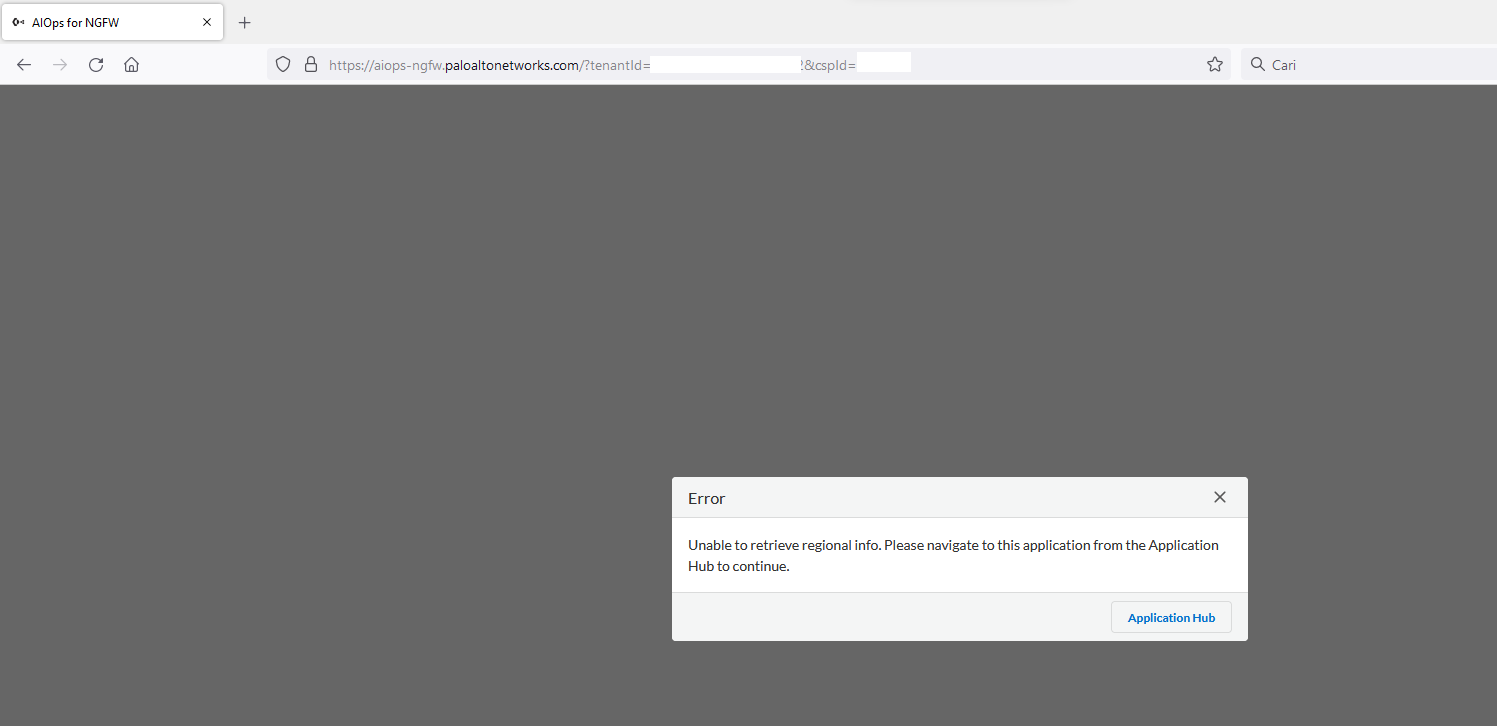The height and width of the screenshot is (726, 1497).
Task: Click the magnifier icon in the search bar
Action: click(1257, 64)
